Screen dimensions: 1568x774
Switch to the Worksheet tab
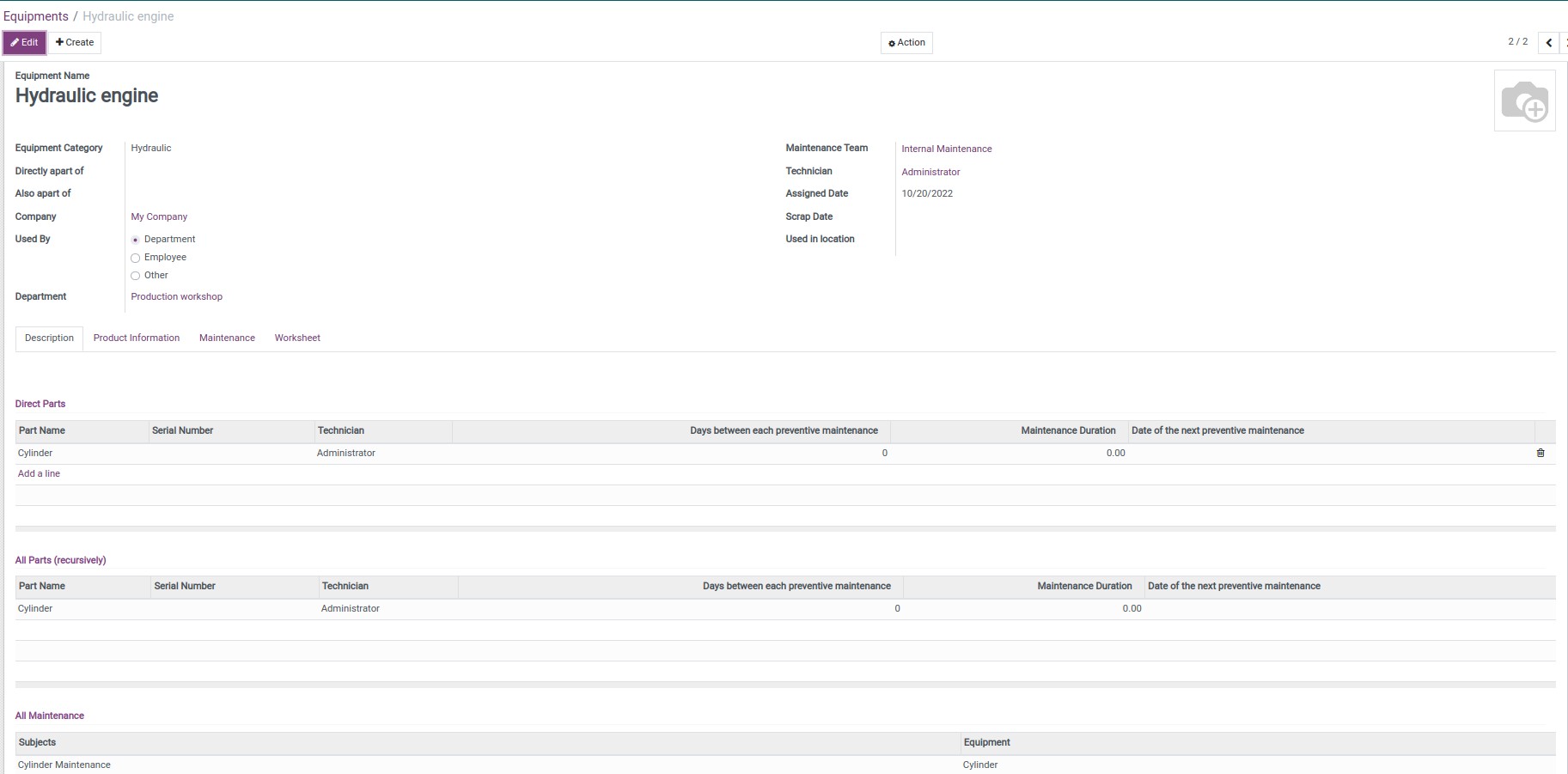297,338
